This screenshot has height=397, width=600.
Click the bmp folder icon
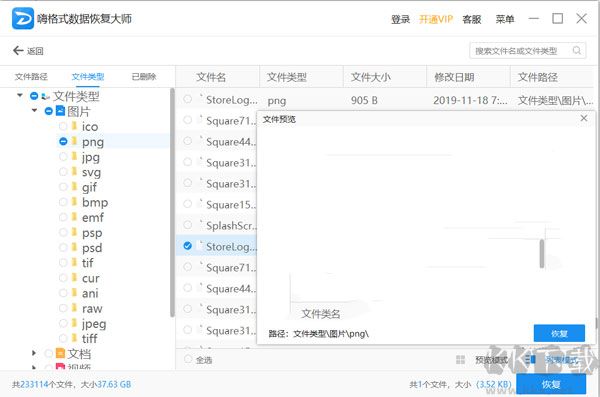[x=75, y=202]
